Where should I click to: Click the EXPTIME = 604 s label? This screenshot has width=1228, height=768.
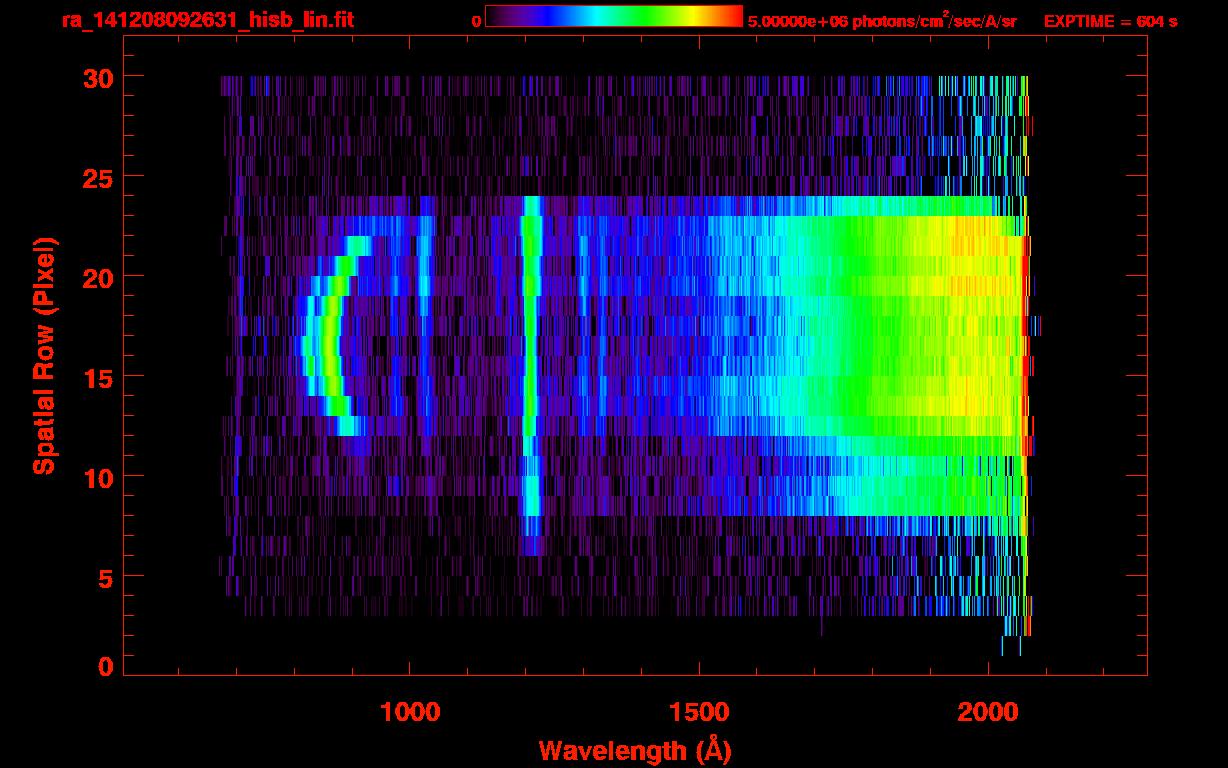(x=1110, y=21)
